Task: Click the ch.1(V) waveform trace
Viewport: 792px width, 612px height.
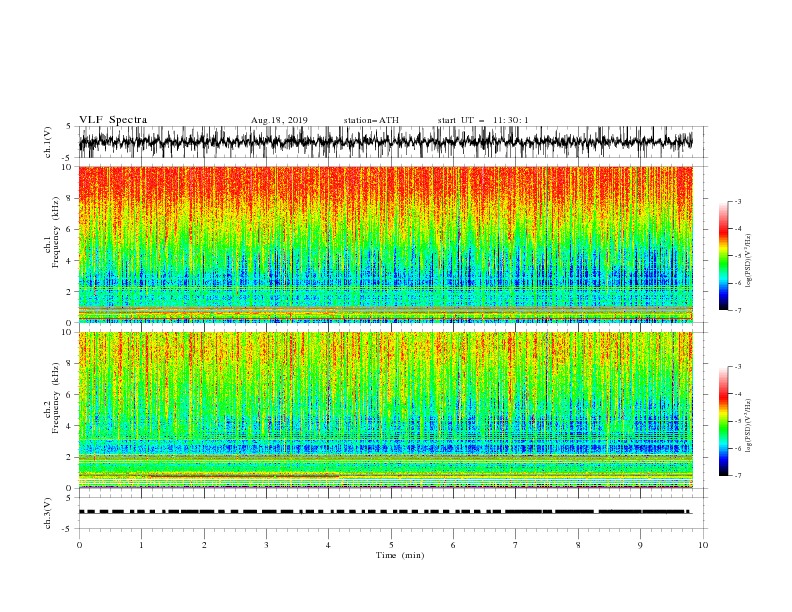Action: [x=386, y=142]
